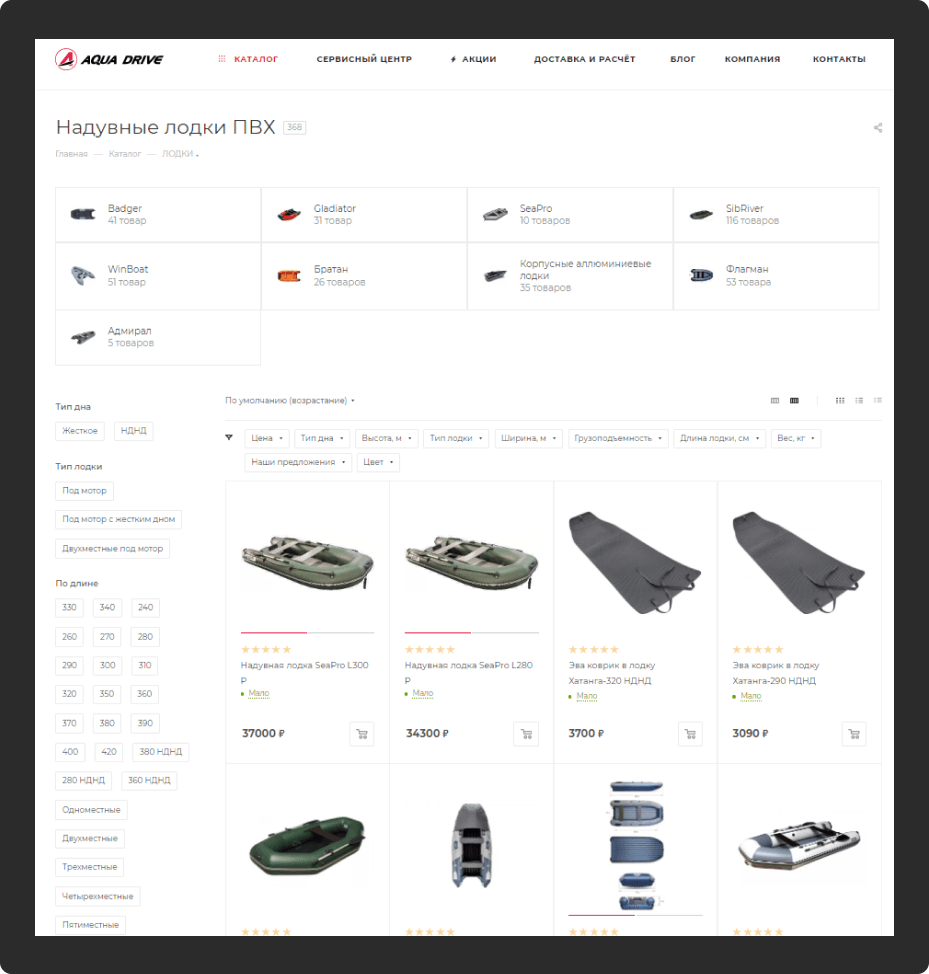Screen dimensions: 929x974
Task: Click the Aqua Drive logo
Action: 109,59
